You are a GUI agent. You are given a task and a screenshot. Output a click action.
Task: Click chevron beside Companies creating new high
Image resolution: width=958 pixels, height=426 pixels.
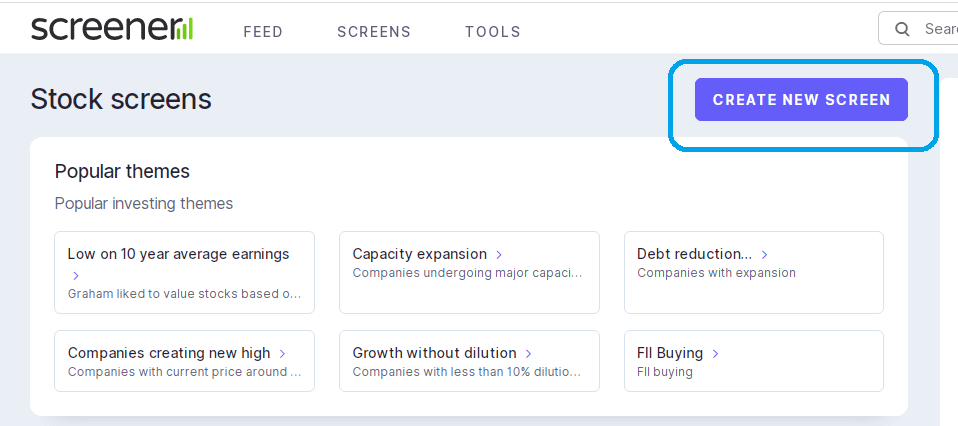click(x=282, y=353)
